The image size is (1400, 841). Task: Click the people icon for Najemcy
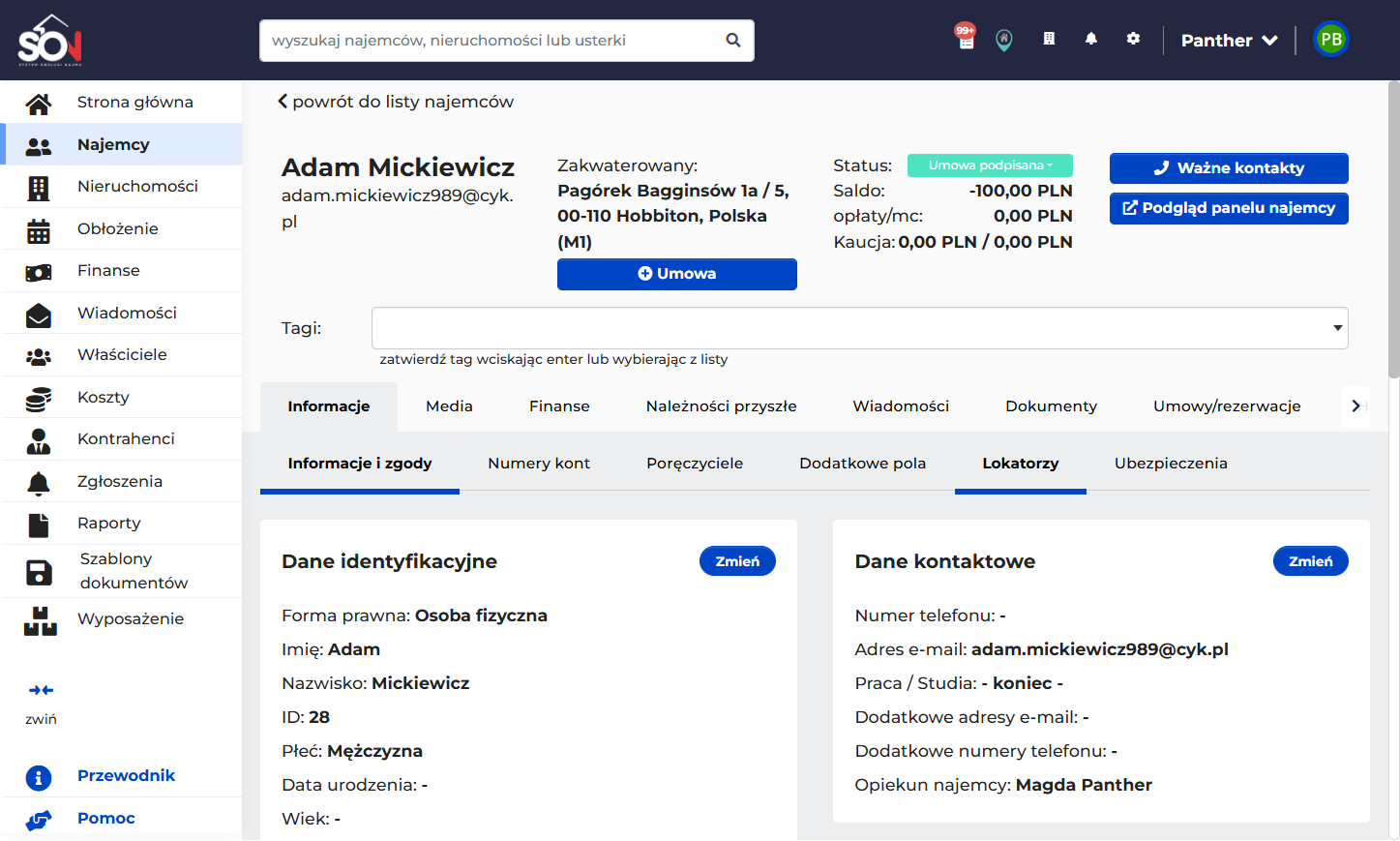pos(39,145)
